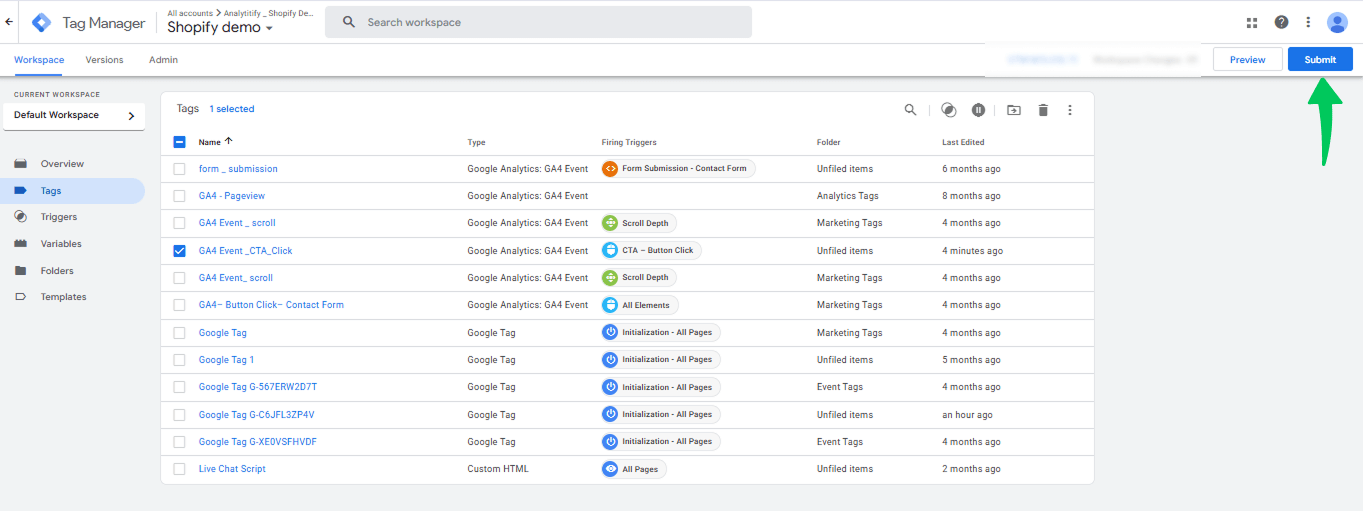This screenshot has height=511, width=1363.
Task: Uncheck the GA4 Event _CTA_Click row
Action: point(180,251)
